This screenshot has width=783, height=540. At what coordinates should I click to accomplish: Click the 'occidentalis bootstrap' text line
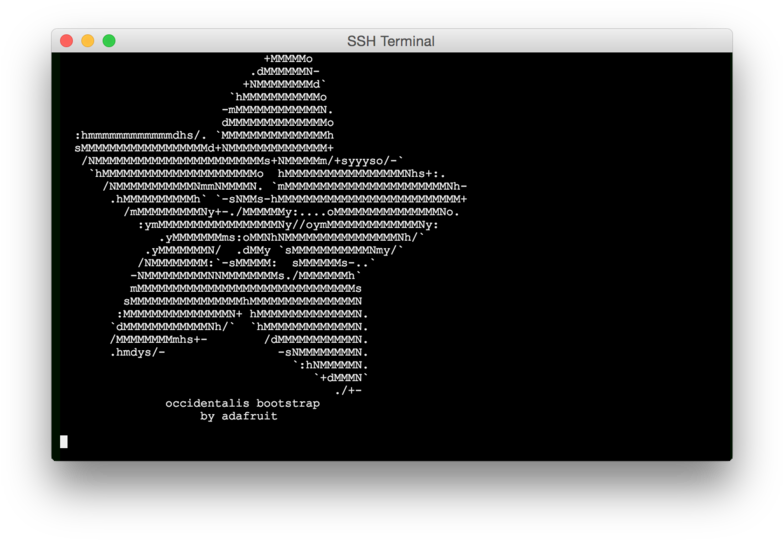pyautogui.click(x=243, y=403)
